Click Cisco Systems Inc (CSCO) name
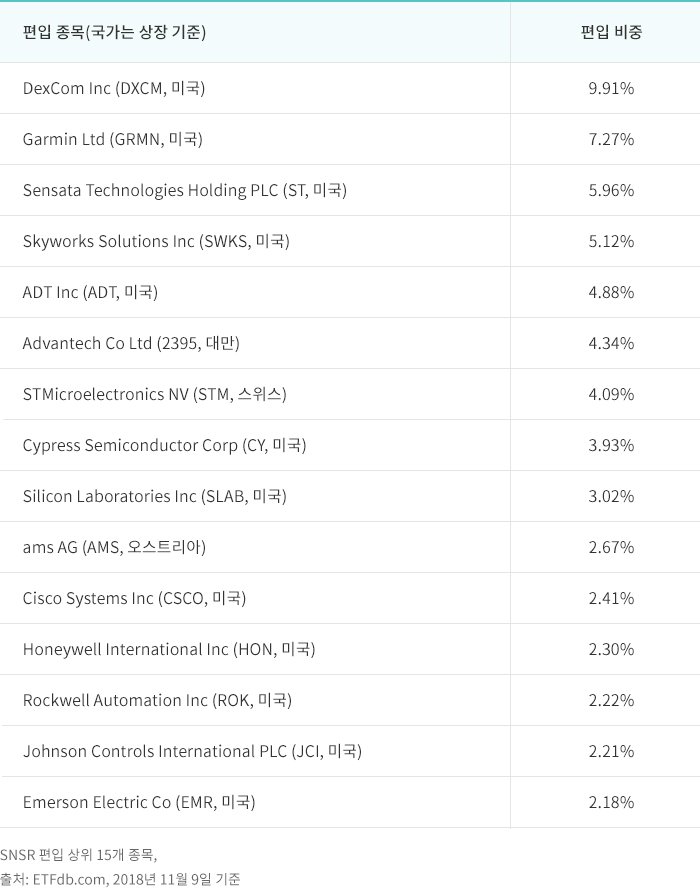The image size is (700, 890). [134, 598]
